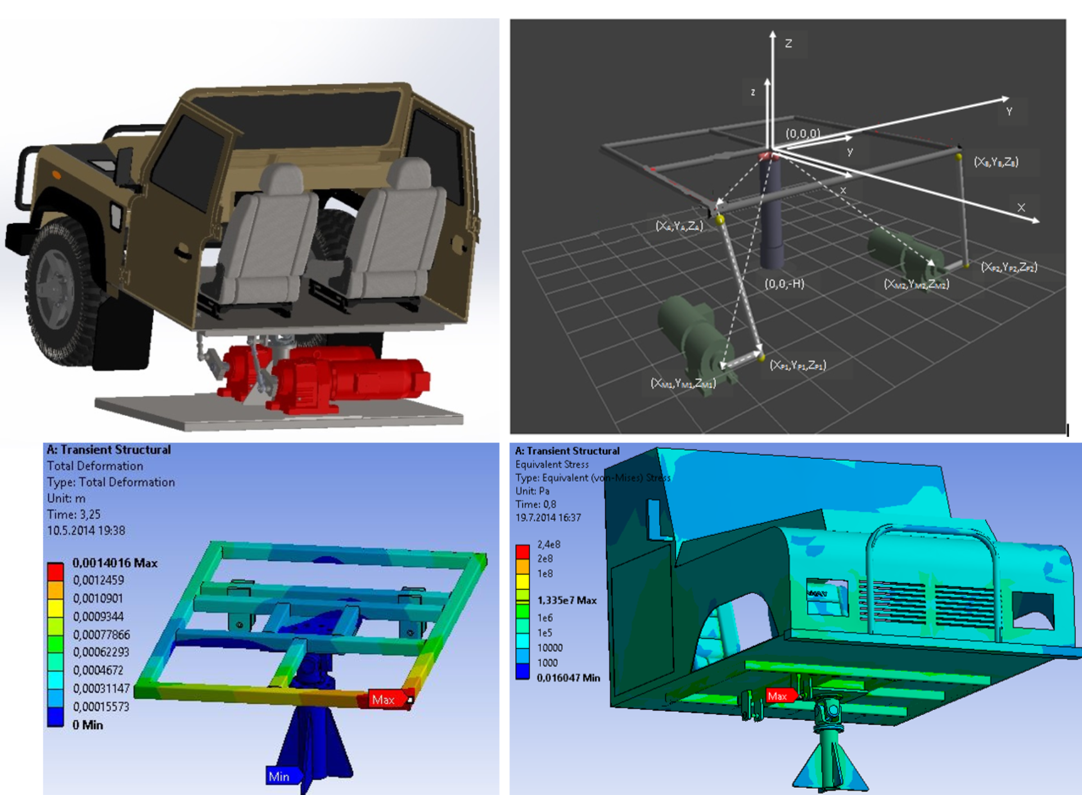Click the 'Type: Equivalent (von-Mises) Stress' line
Viewport: 1082px width, 795px height.
[593, 478]
